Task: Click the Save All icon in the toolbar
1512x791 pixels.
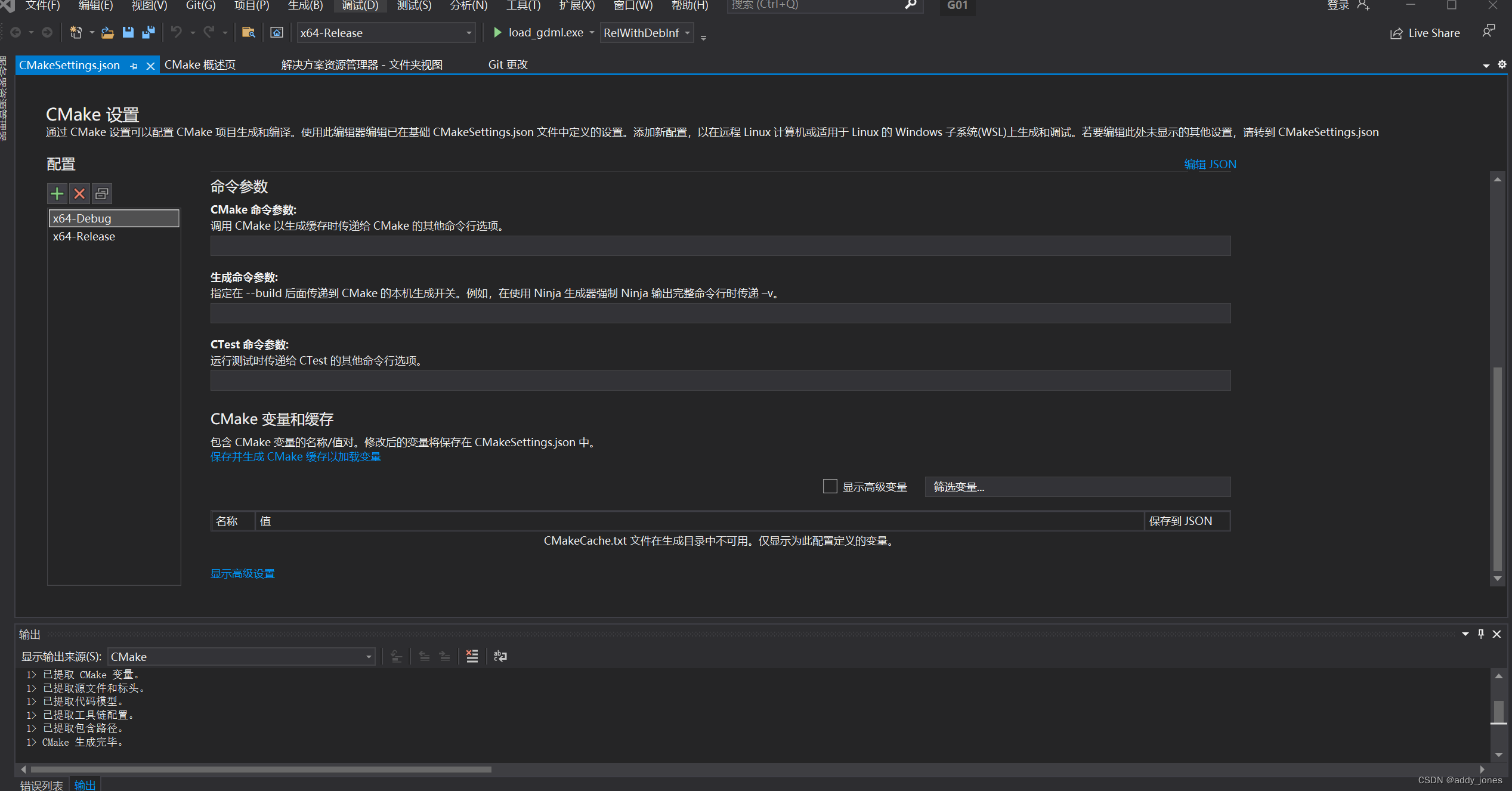Action: 149,32
